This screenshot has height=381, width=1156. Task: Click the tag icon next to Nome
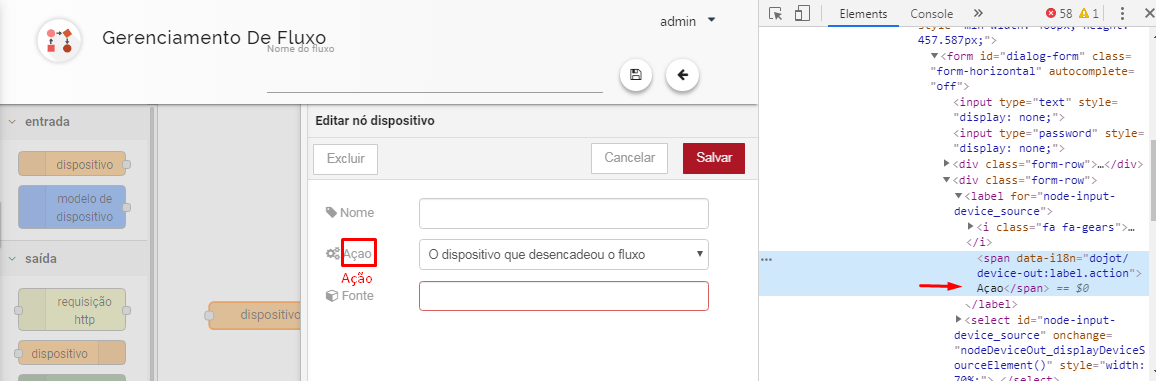[x=331, y=212]
